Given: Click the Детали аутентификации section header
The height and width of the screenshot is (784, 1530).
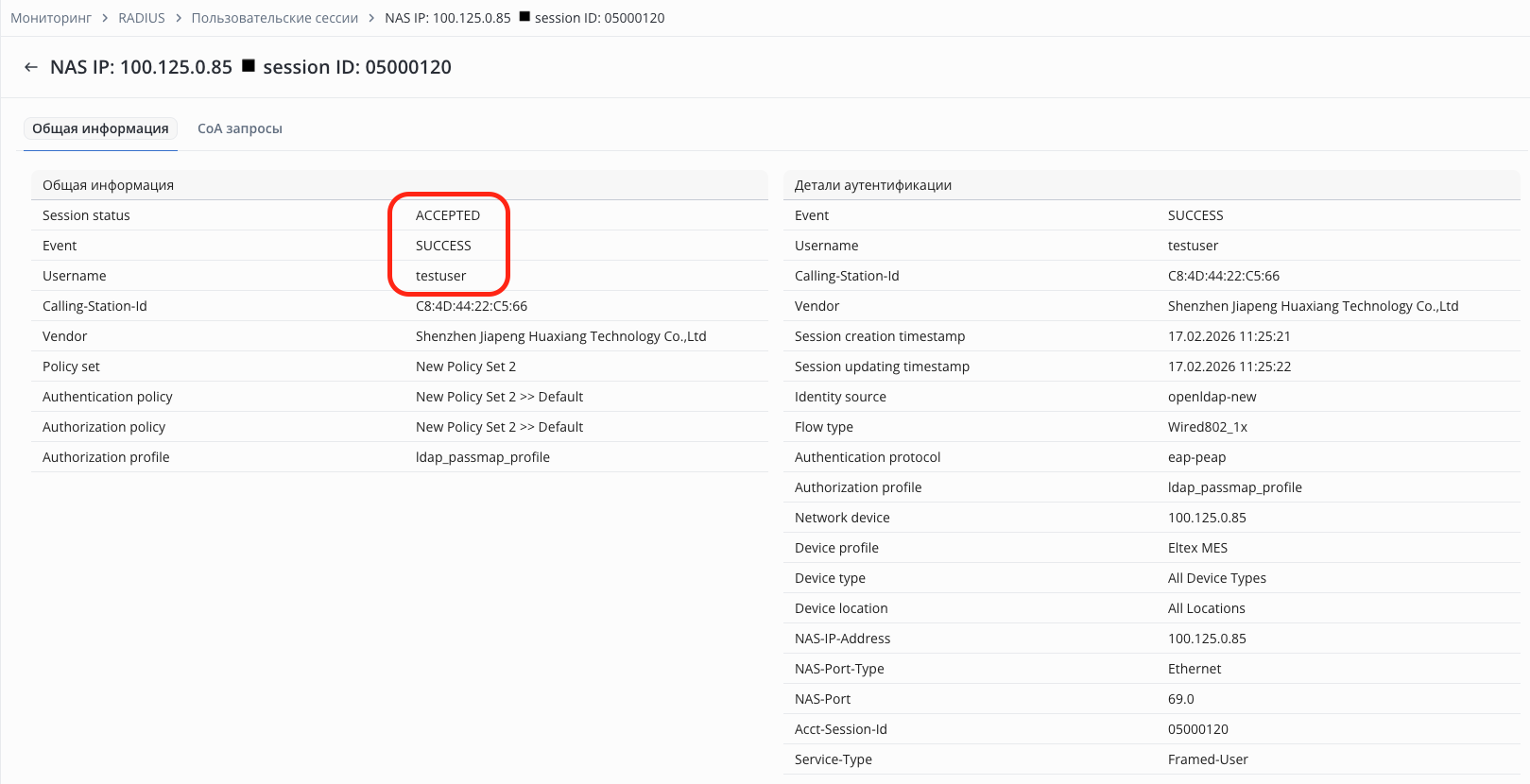Looking at the screenshot, I should pyautogui.click(x=873, y=185).
